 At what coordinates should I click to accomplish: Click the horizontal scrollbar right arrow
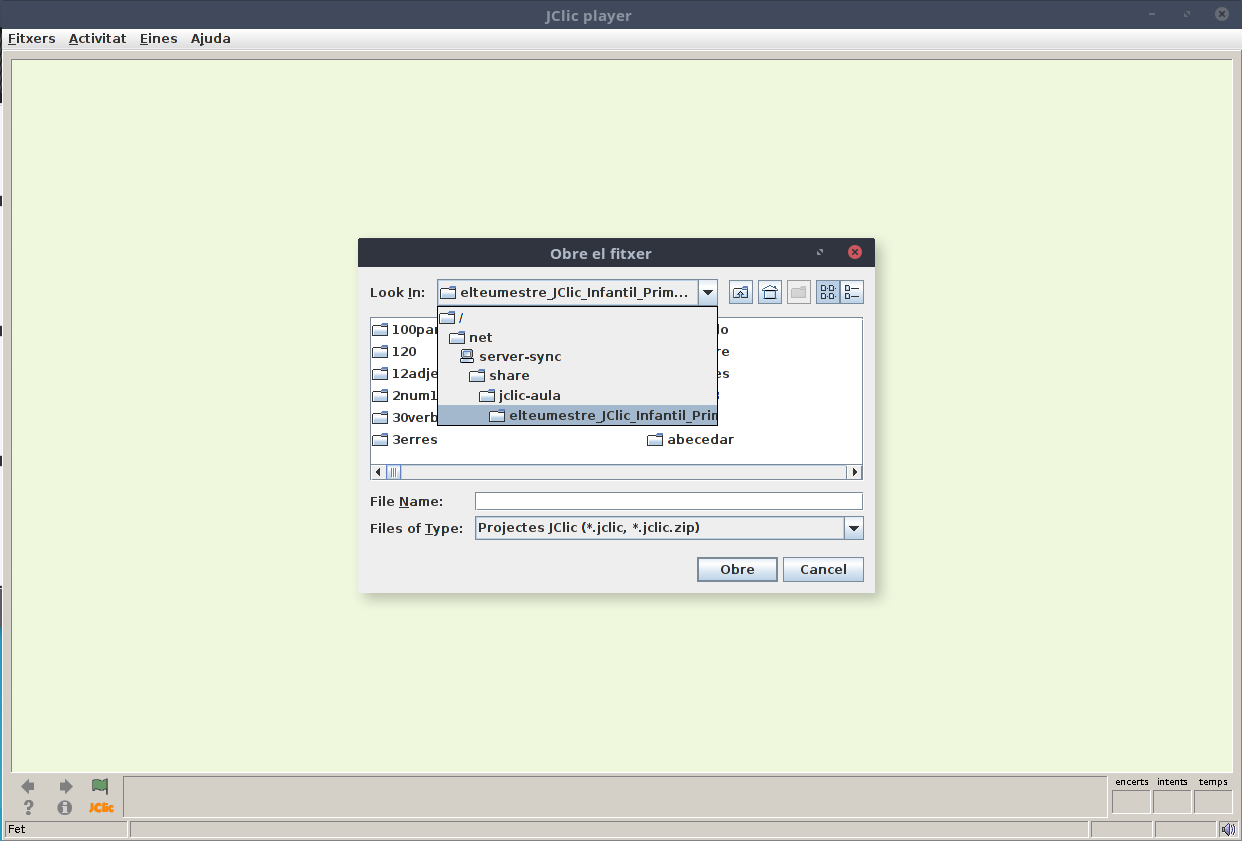(854, 472)
